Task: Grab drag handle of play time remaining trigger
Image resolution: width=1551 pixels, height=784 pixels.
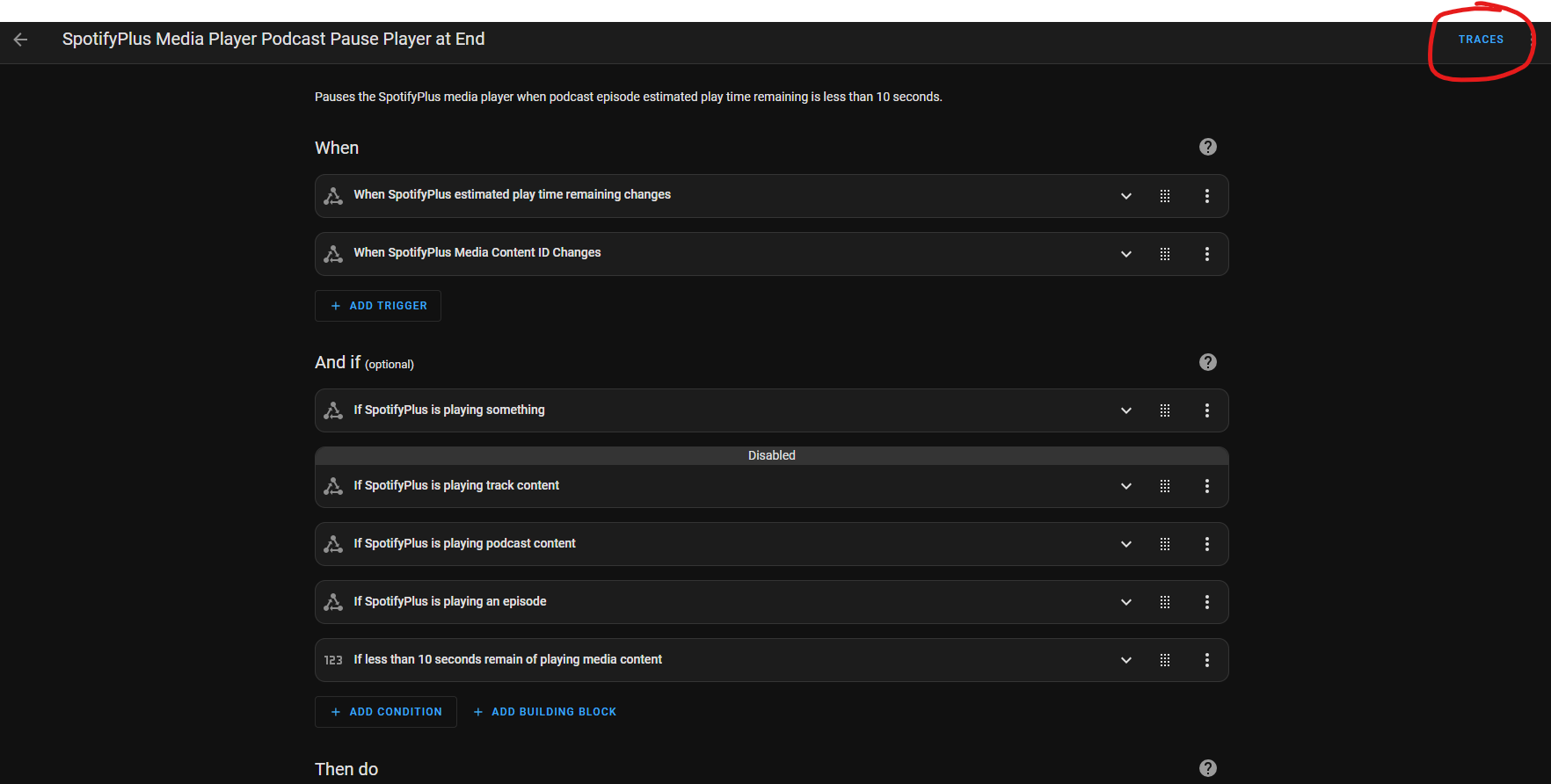Action: pyautogui.click(x=1165, y=196)
